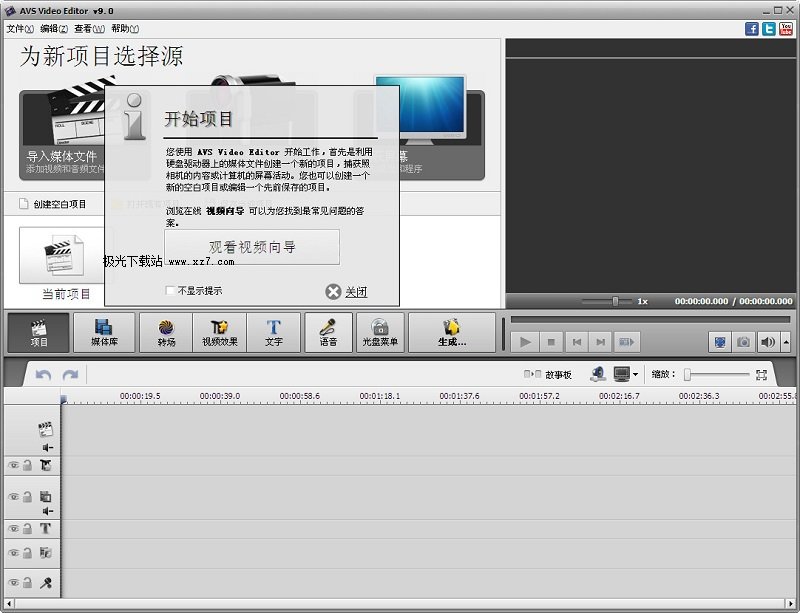Close the 开始项目 dialog via 关闭
The width and height of the screenshot is (800, 613).
pos(356,292)
